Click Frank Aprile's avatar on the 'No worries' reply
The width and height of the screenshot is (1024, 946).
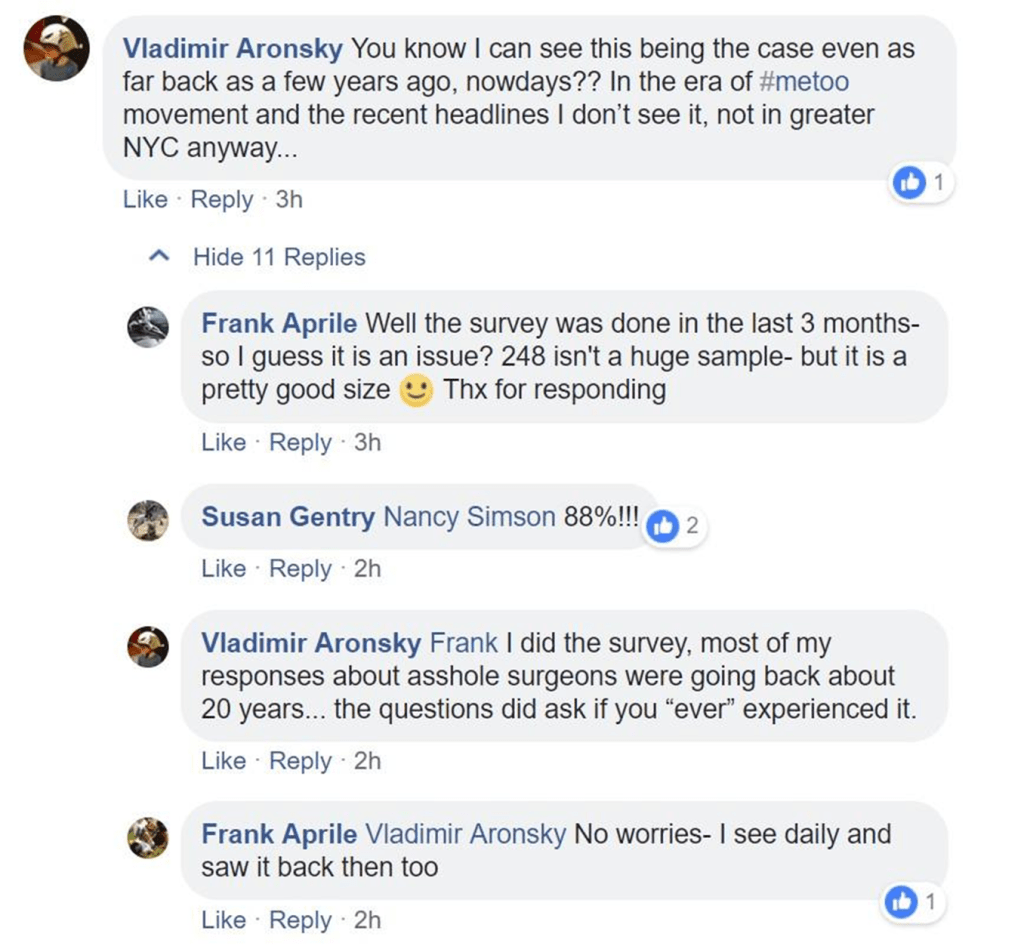tap(148, 837)
